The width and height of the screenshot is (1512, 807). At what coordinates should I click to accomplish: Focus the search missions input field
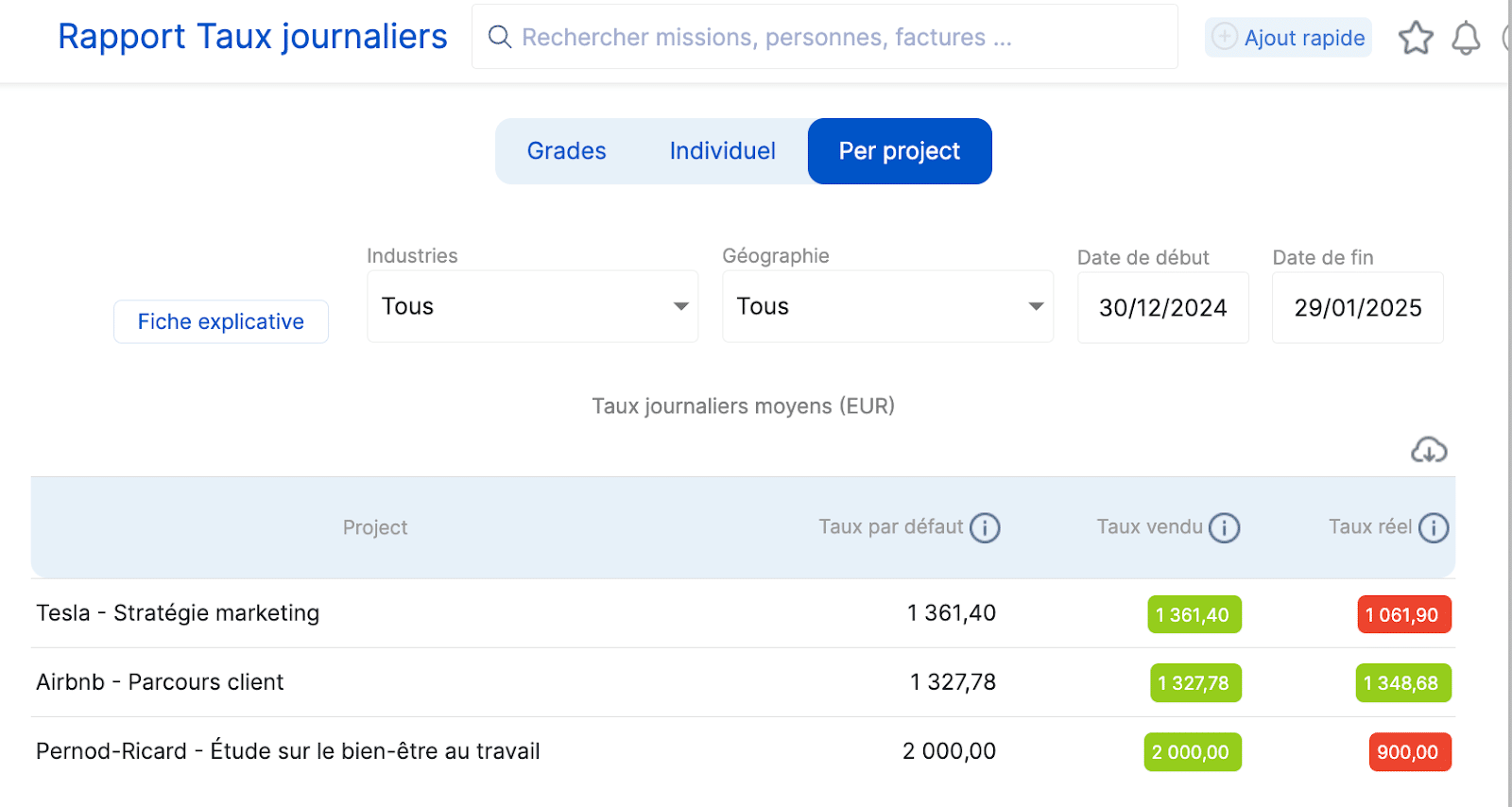[824, 37]
